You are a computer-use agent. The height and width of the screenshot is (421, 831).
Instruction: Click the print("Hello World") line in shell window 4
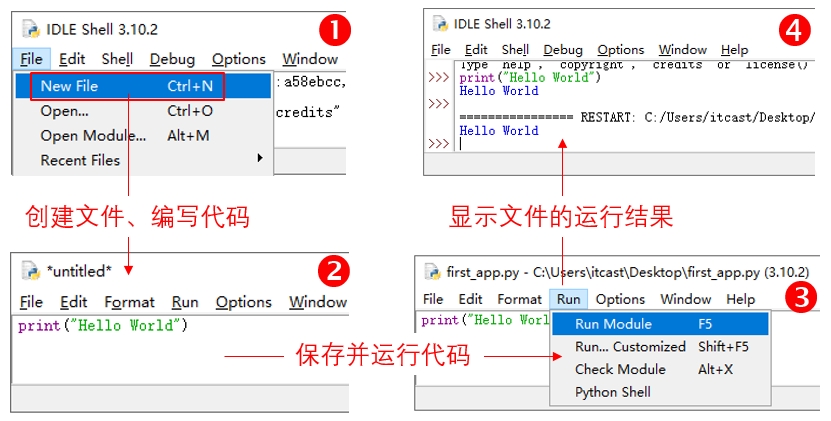[x=530, y=77]
